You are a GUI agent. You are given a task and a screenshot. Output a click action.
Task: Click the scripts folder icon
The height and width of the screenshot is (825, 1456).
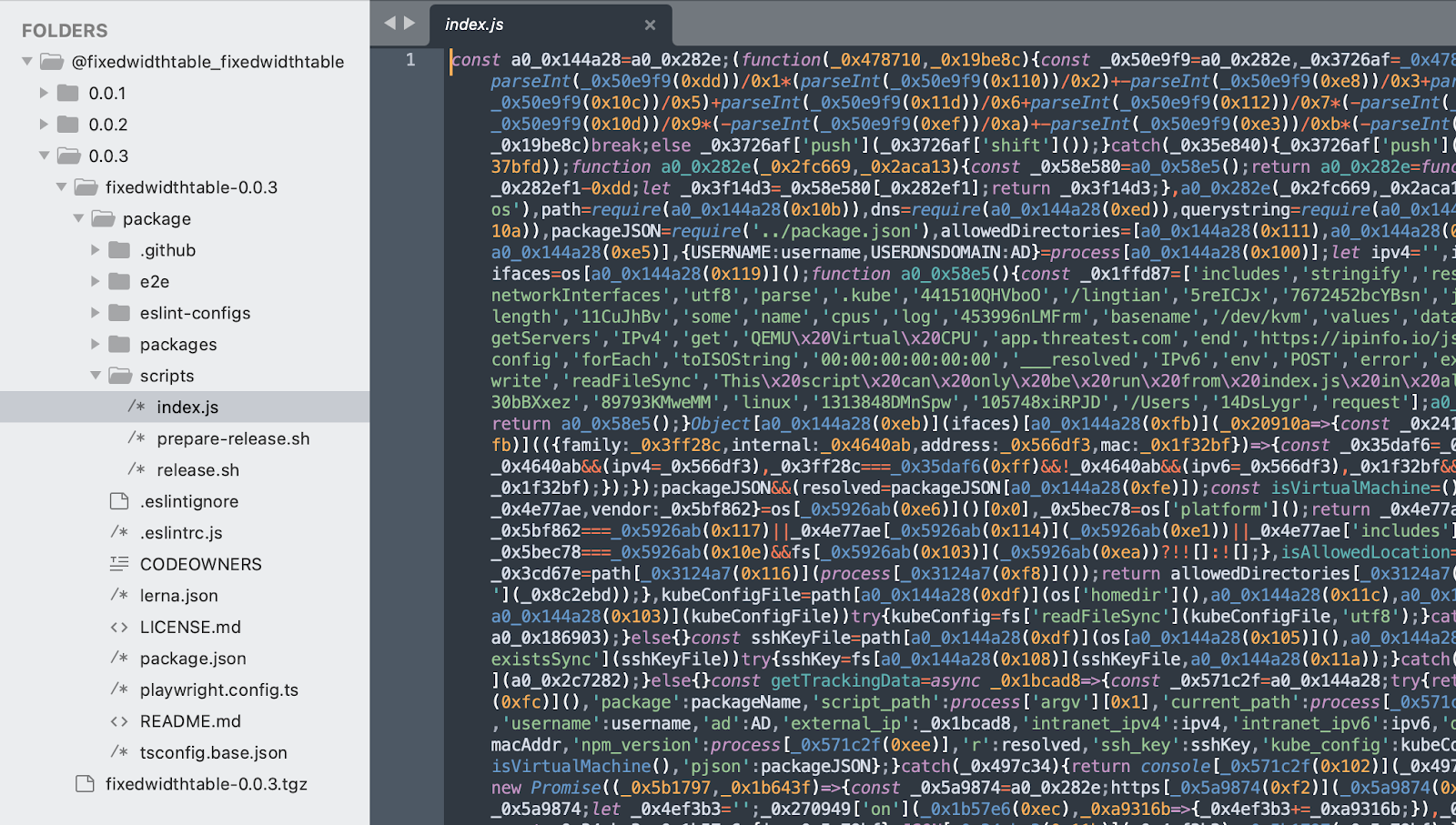point(121,376)
